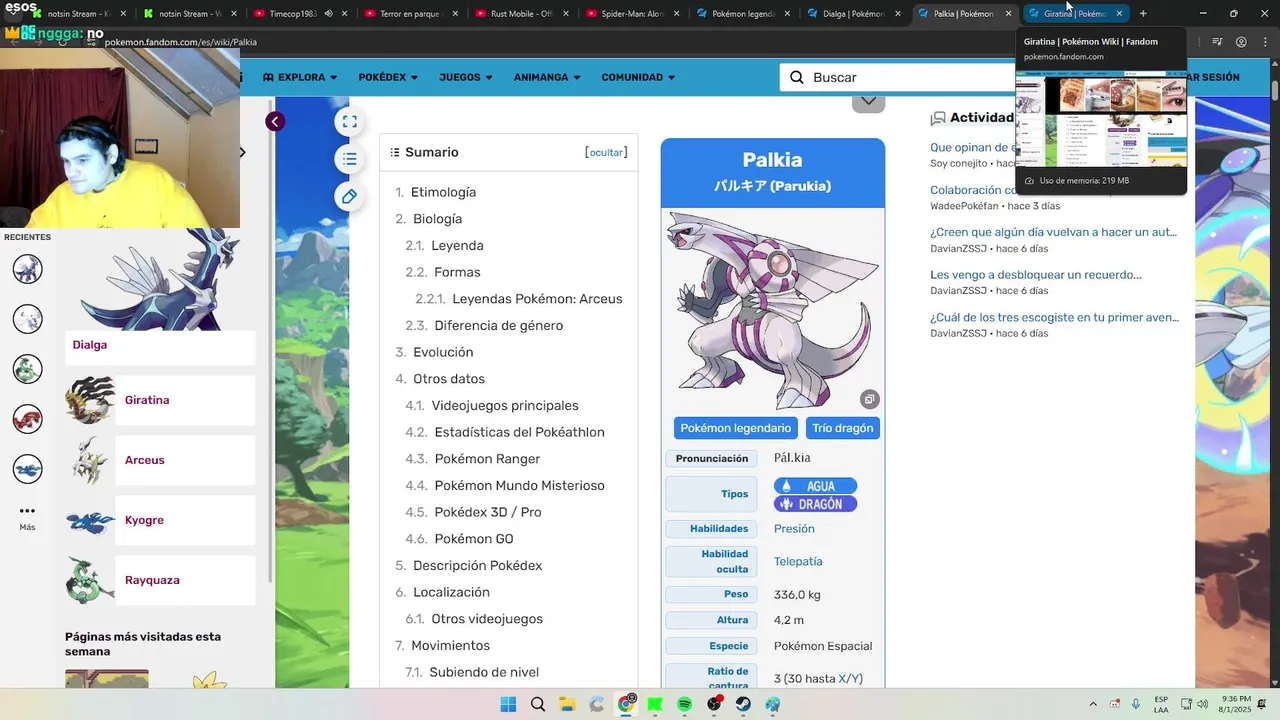This screenshot has height=720, width=1280.
Task: Open the table of contents list icon
Action: click(x=349, y=159)
